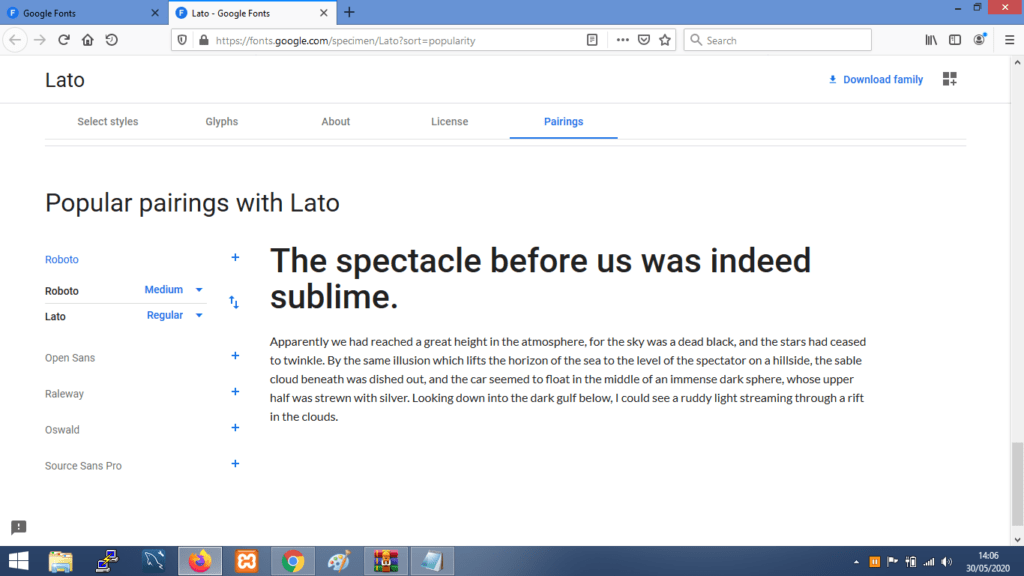This screenshot has width=1024, height=576.
Task: Click the page vertical scrollbar thumb
Action: click(1017, 483)
